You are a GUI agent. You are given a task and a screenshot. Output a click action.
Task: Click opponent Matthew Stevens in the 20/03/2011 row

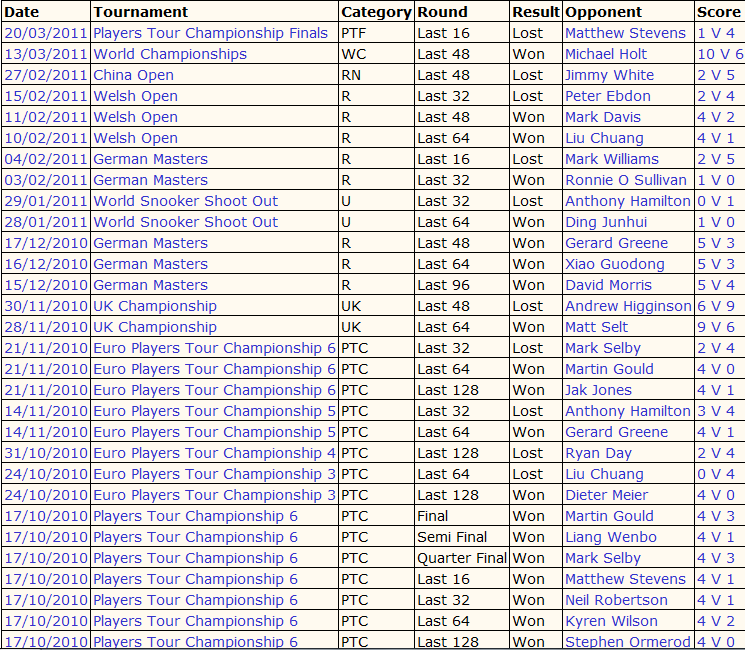[x=625, y=33]
